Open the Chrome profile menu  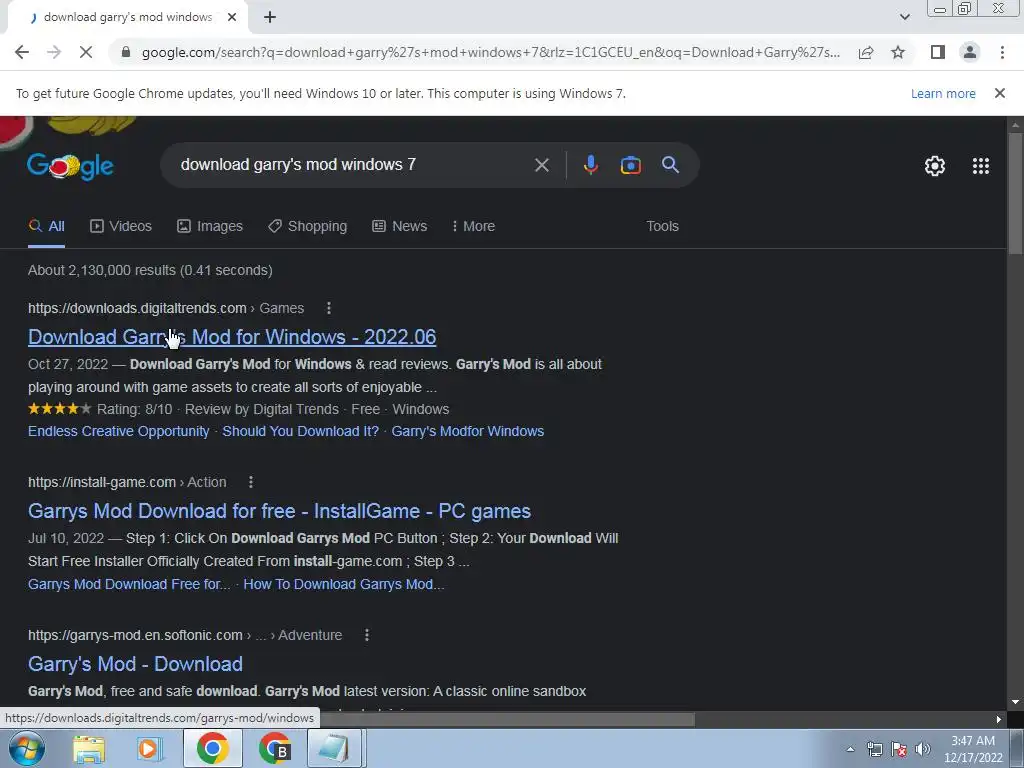click(970, 52)
